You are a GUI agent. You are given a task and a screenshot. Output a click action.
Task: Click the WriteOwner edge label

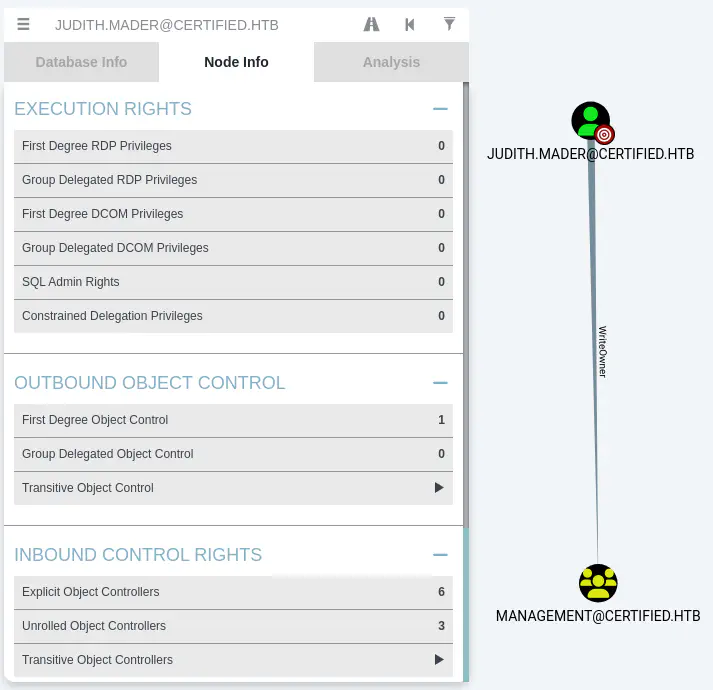click(602, 351)
